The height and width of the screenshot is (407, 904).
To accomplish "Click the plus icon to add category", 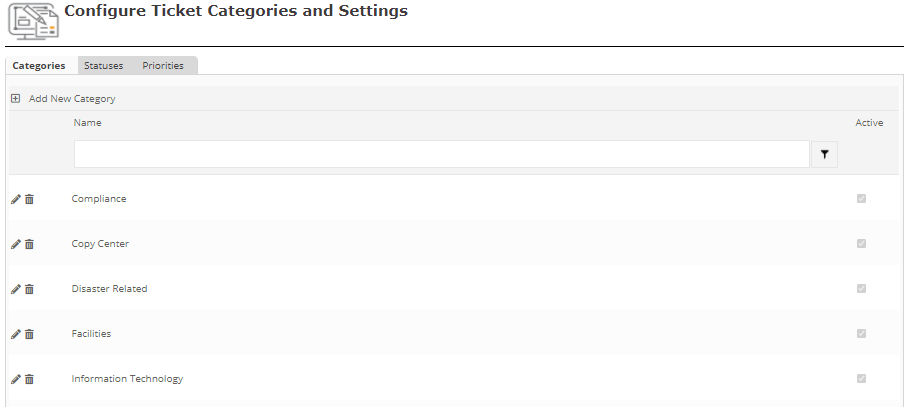I will click(15, 99).
